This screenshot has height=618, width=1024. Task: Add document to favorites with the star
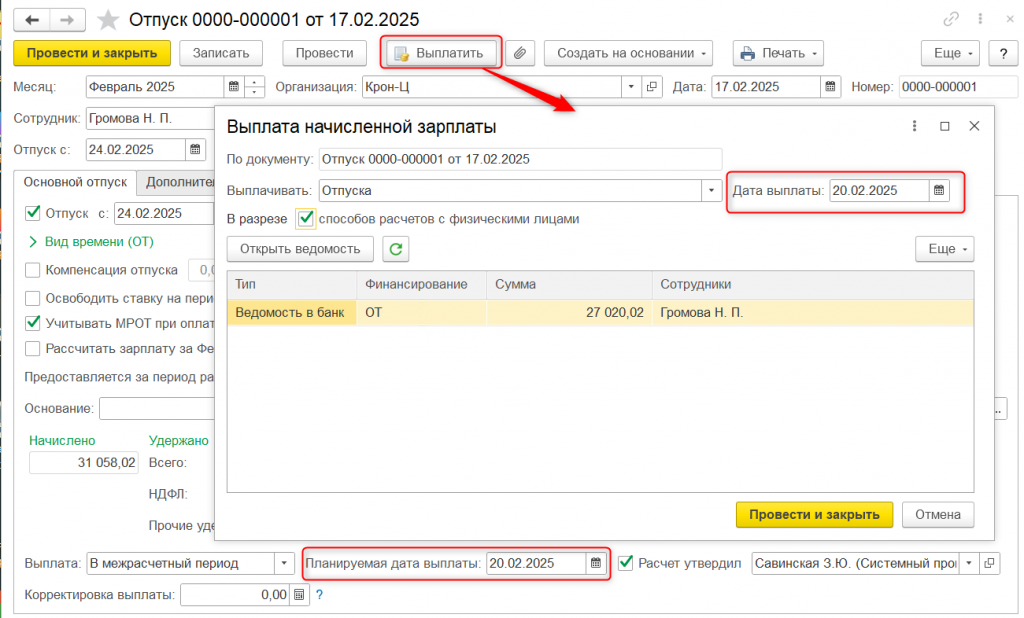(x=107, y=20)
